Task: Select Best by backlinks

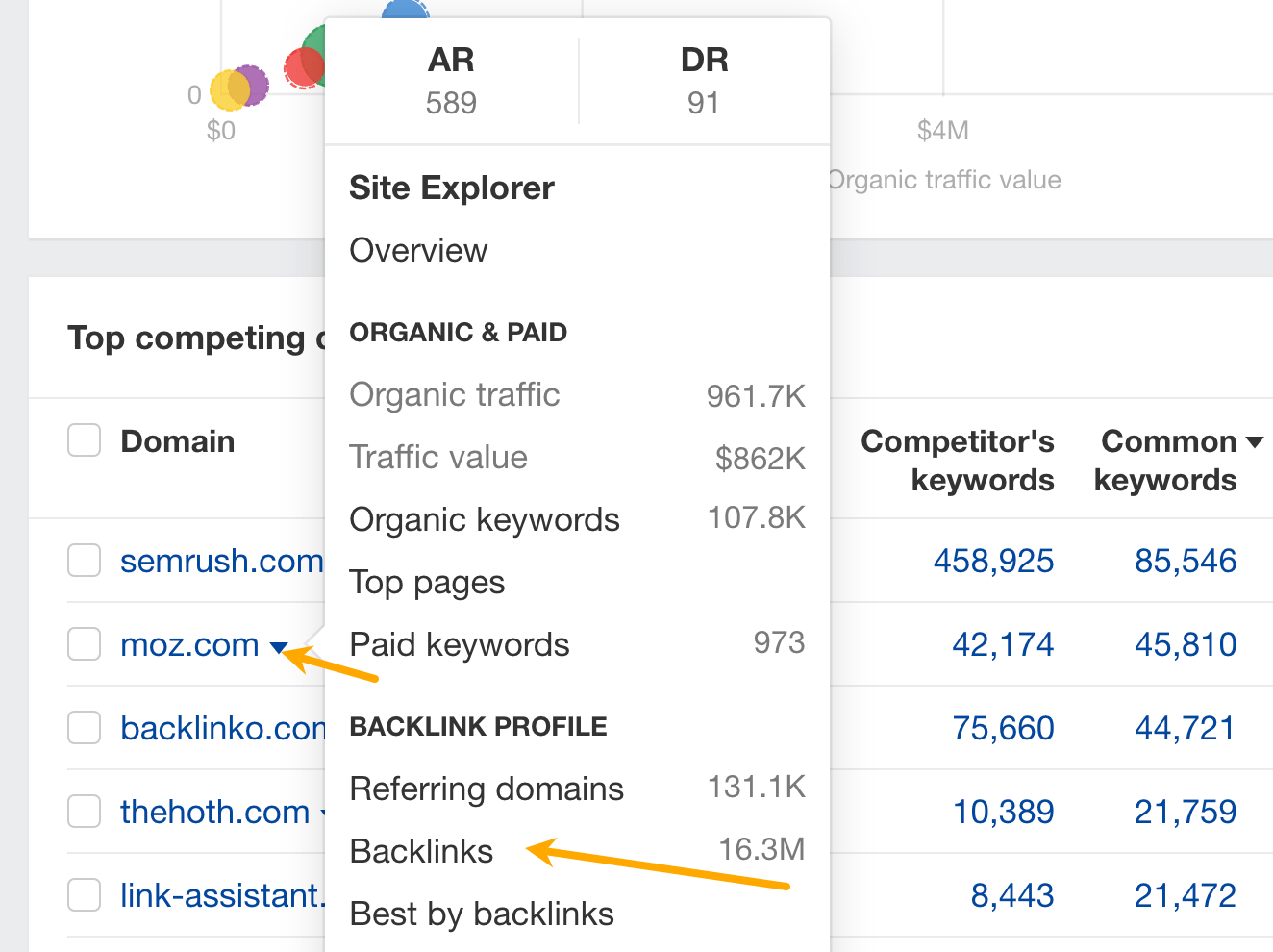Action: (x=482, y=914)
